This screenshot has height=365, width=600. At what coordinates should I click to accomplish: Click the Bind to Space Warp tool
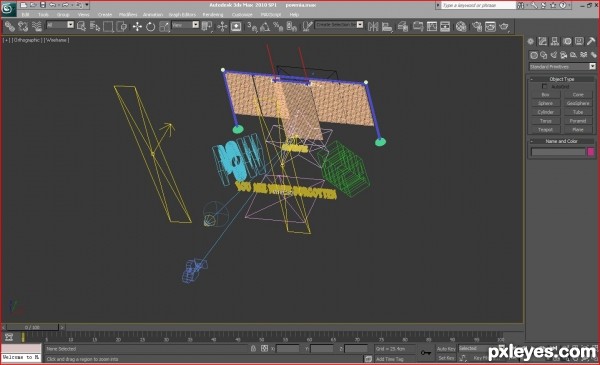(36, 26)
